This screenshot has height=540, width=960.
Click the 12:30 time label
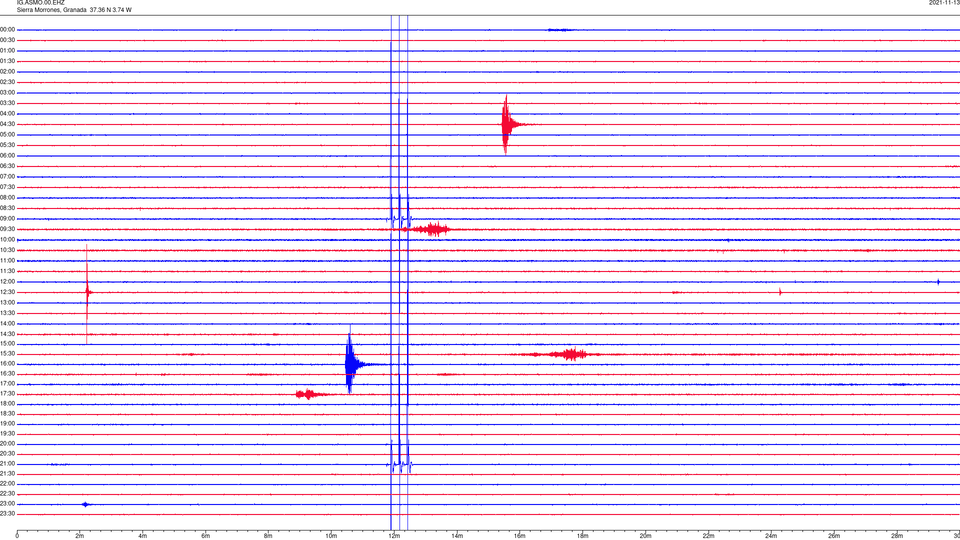(8, 292)
